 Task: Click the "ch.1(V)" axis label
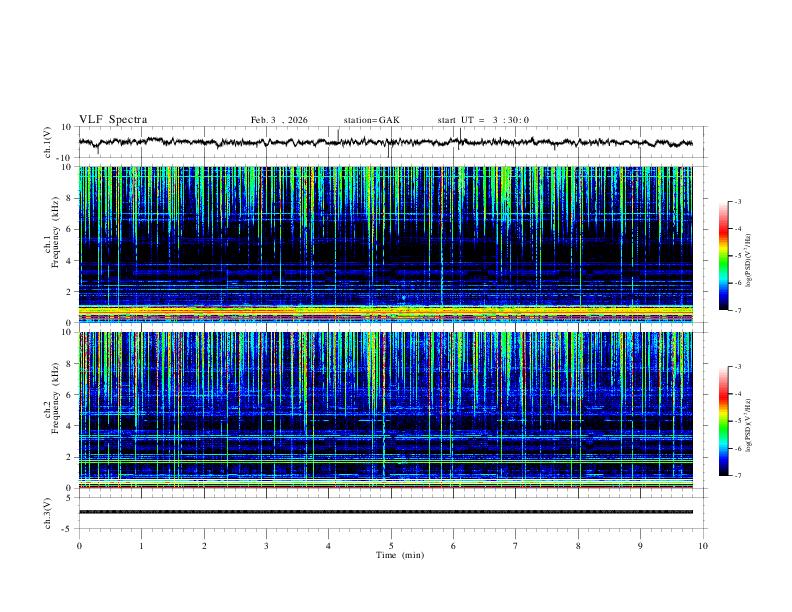pyautogui.click(x=48, y=142)
